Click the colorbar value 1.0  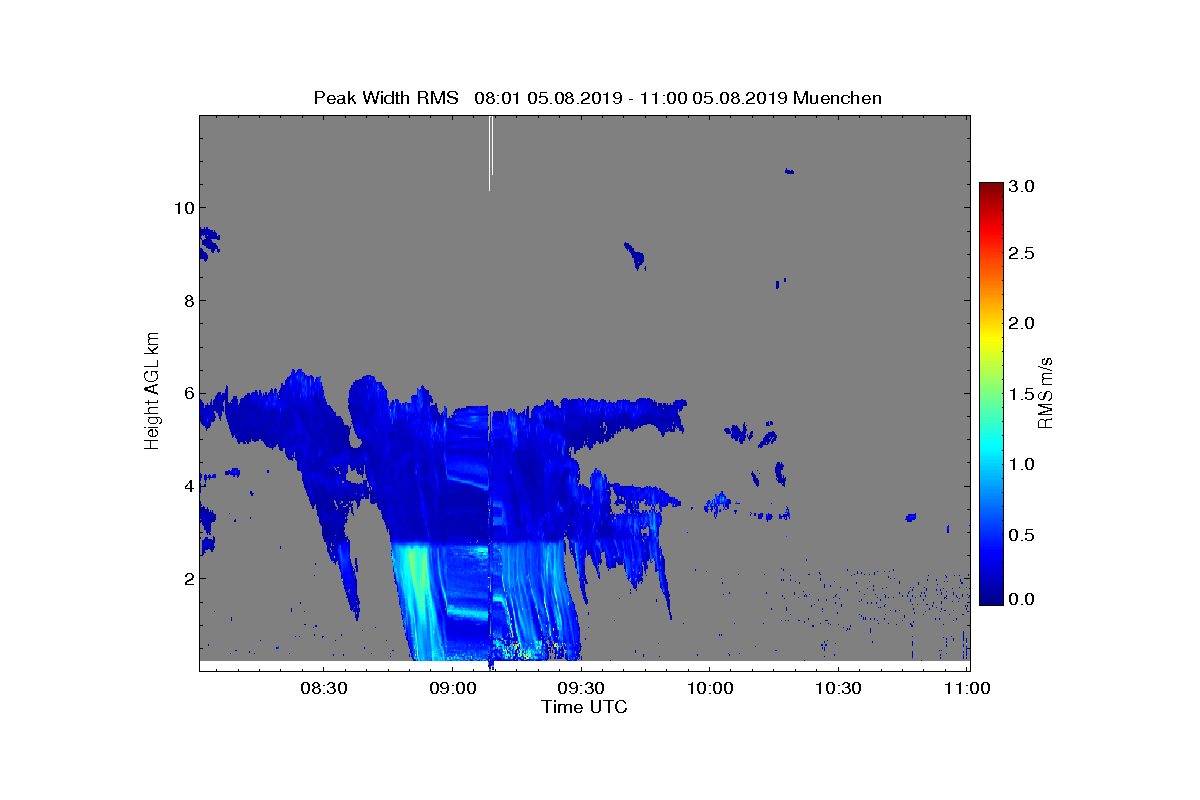pos(1020,464)
